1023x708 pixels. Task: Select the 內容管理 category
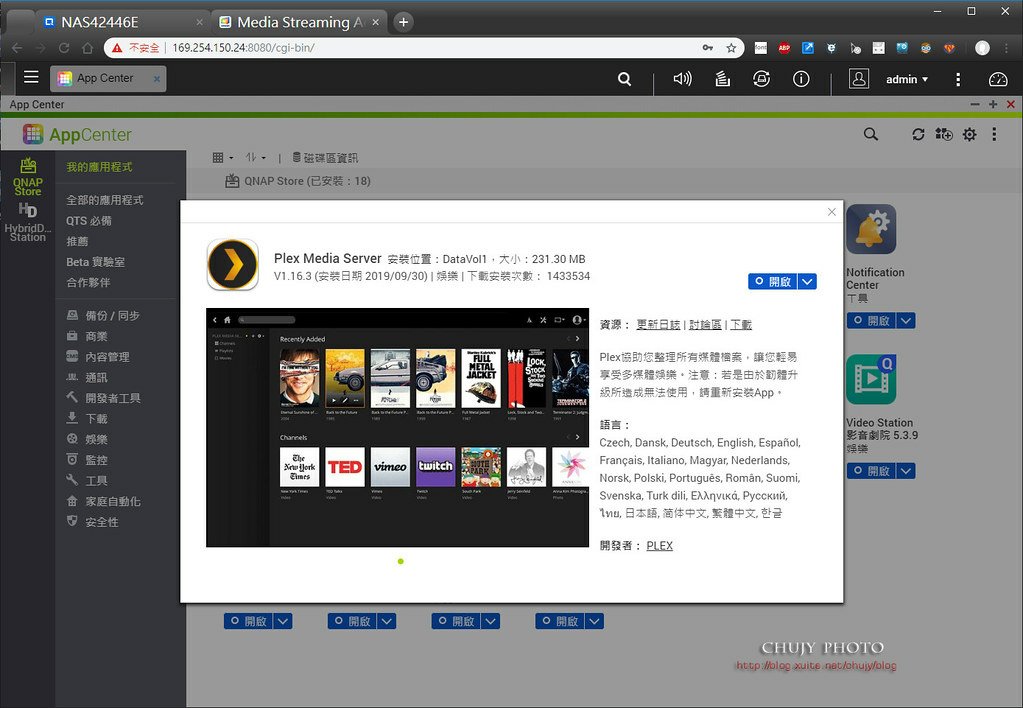tap(98, 357)
